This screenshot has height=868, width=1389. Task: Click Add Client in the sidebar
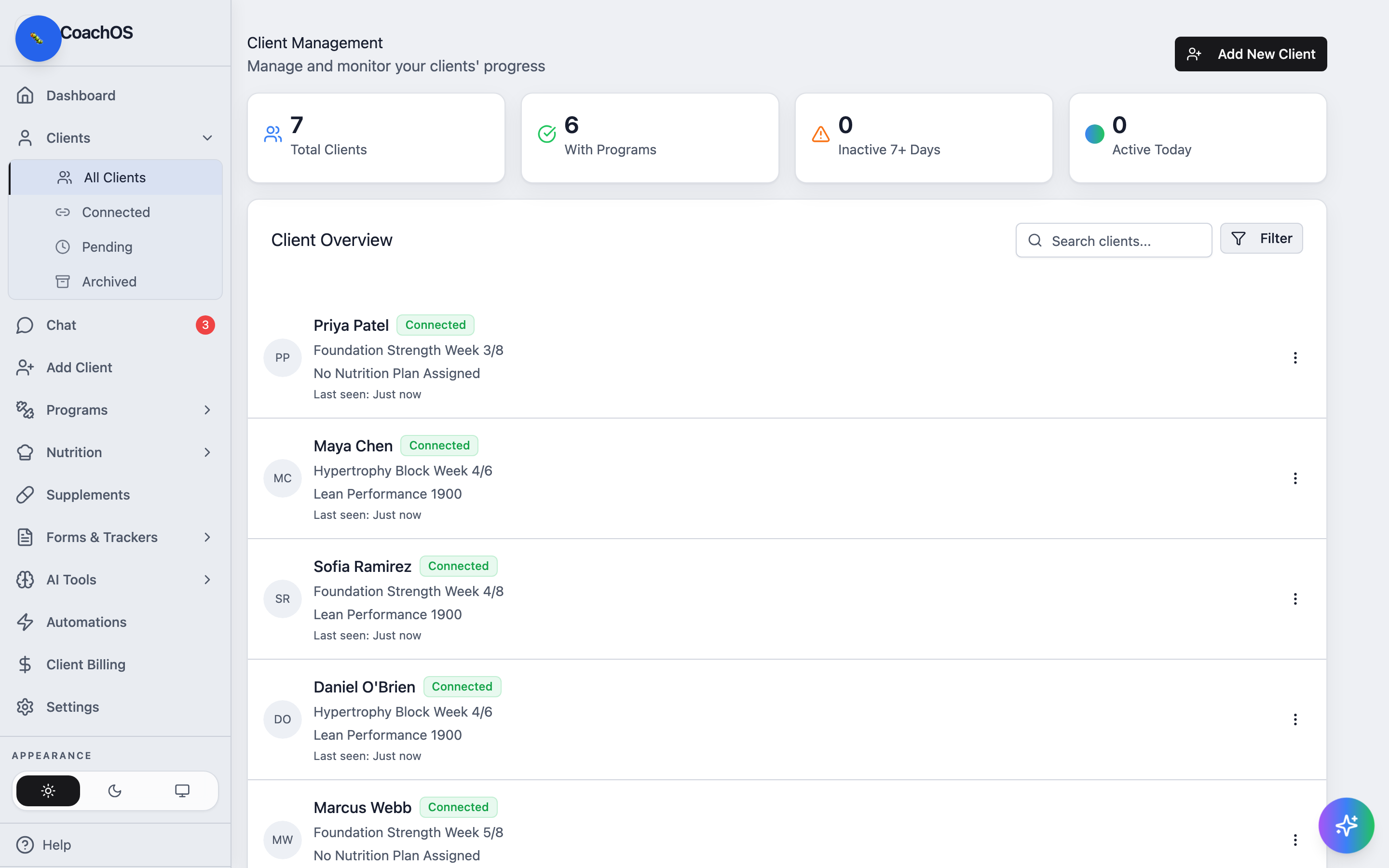115,367
